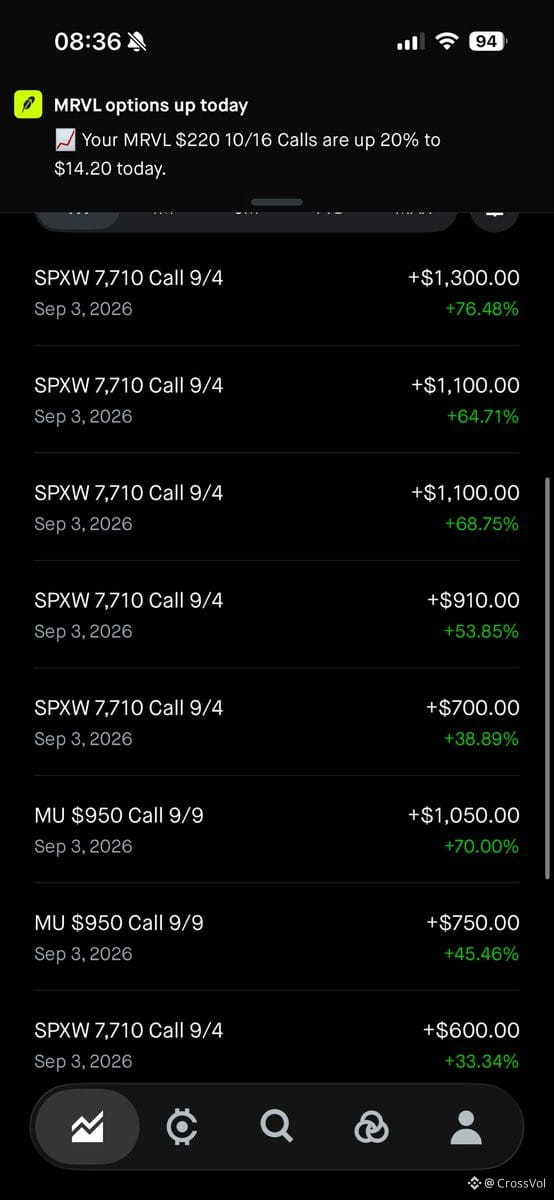The image size is (554, 1200).
Task: Tap the battery indicator showing 94
Action: [x=488, y=42]
